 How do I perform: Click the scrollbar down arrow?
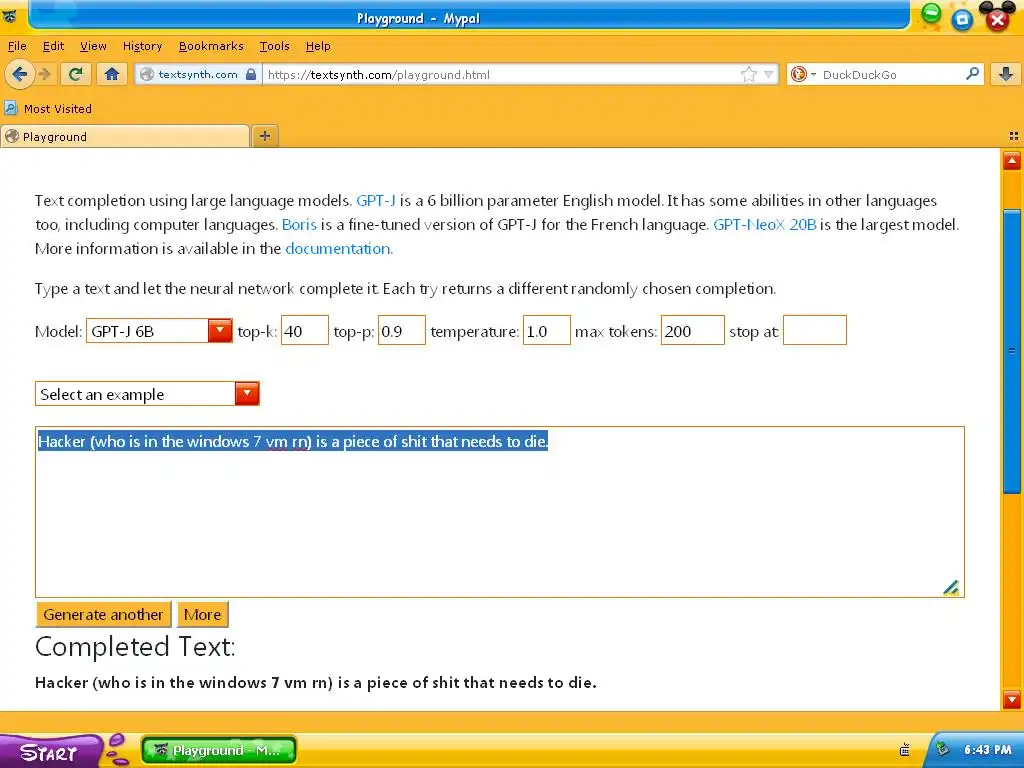pyautogui.click(x=1012, y=699)
